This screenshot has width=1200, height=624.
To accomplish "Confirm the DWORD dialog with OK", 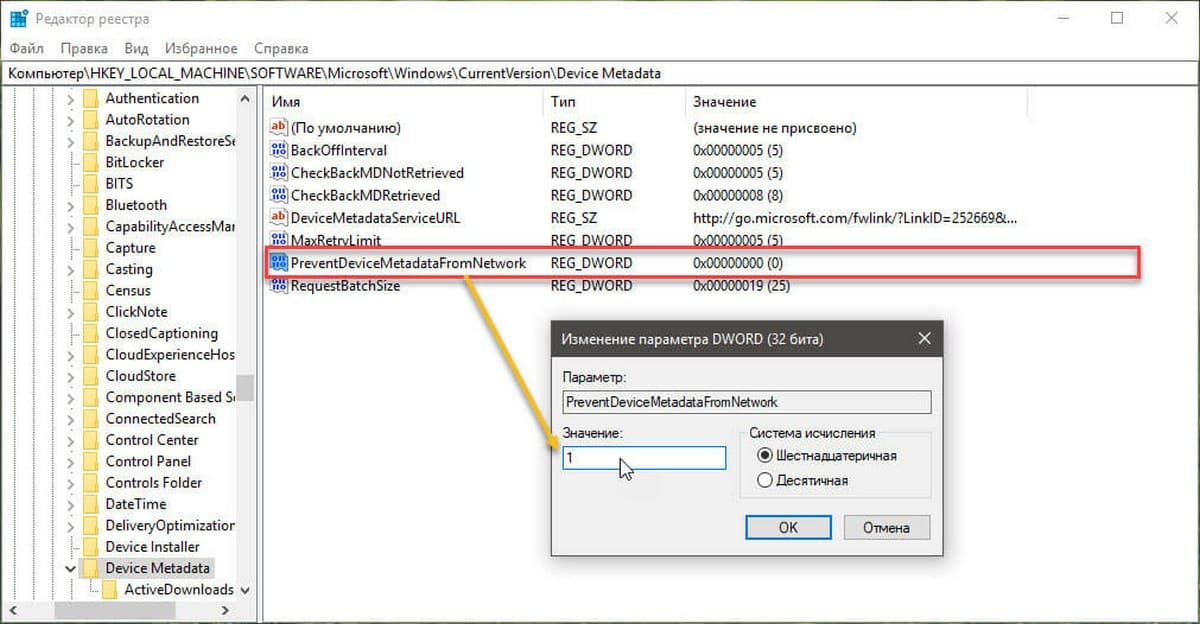I will pos(788,527).
